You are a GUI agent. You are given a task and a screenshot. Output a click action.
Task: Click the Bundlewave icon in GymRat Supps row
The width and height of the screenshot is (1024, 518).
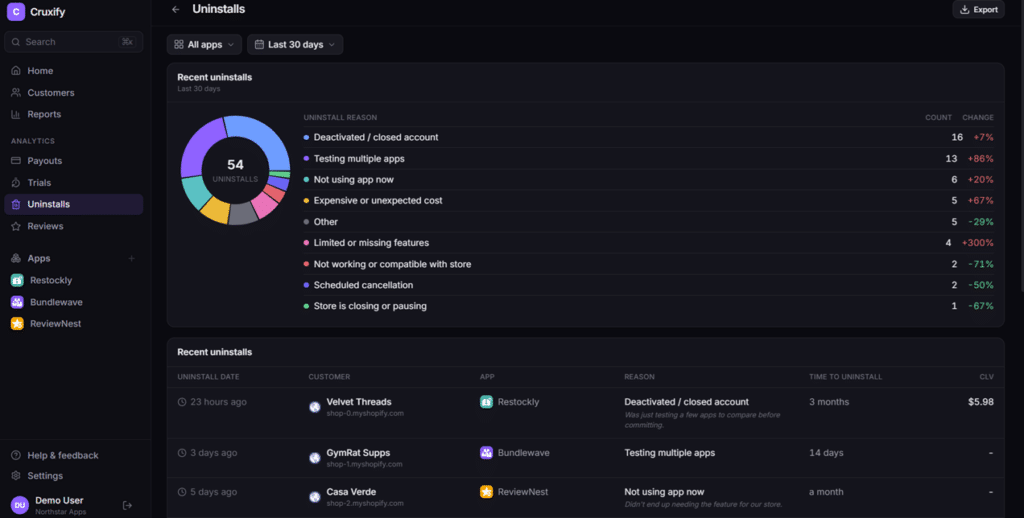click(x=486, y=453)
